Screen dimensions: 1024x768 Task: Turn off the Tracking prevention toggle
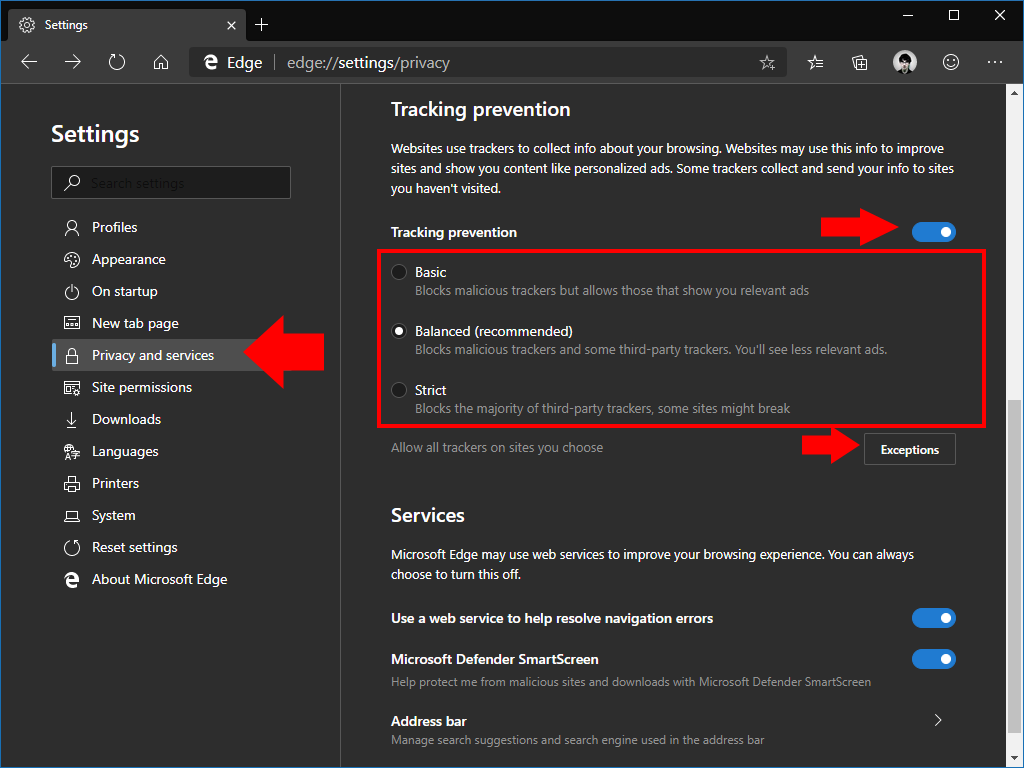pyautogui.click(x=933, y=232)
